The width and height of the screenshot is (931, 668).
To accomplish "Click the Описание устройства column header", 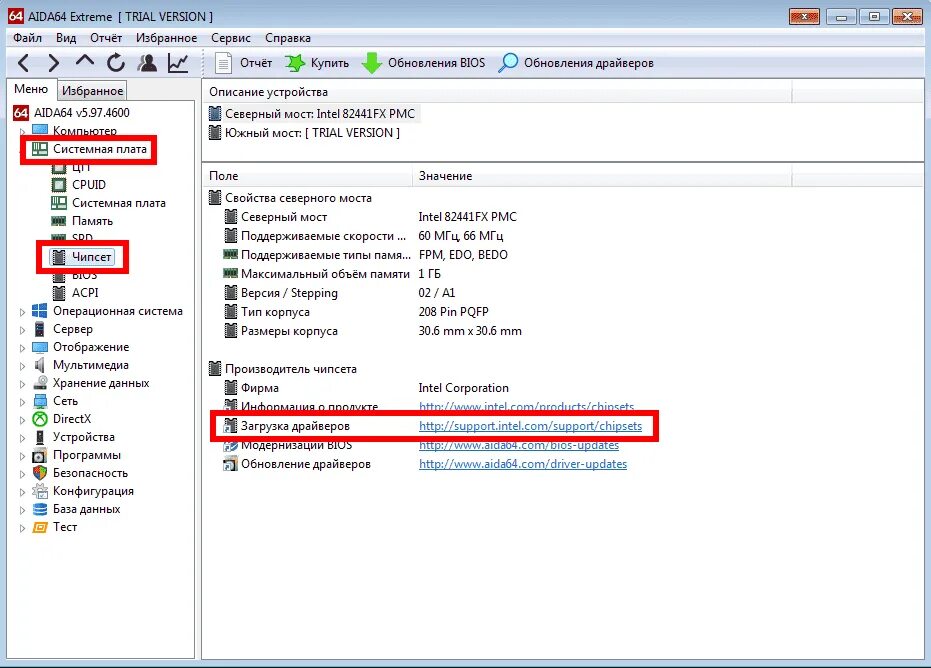I will click(x=497, y=92).
